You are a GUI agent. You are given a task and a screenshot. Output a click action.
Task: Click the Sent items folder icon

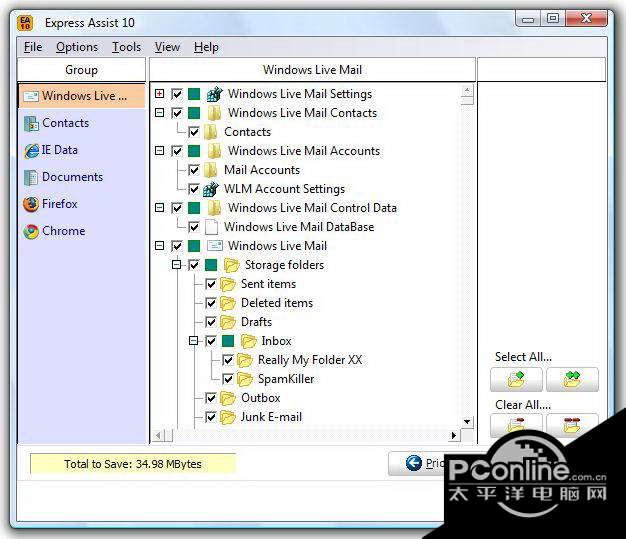point(228,284)
